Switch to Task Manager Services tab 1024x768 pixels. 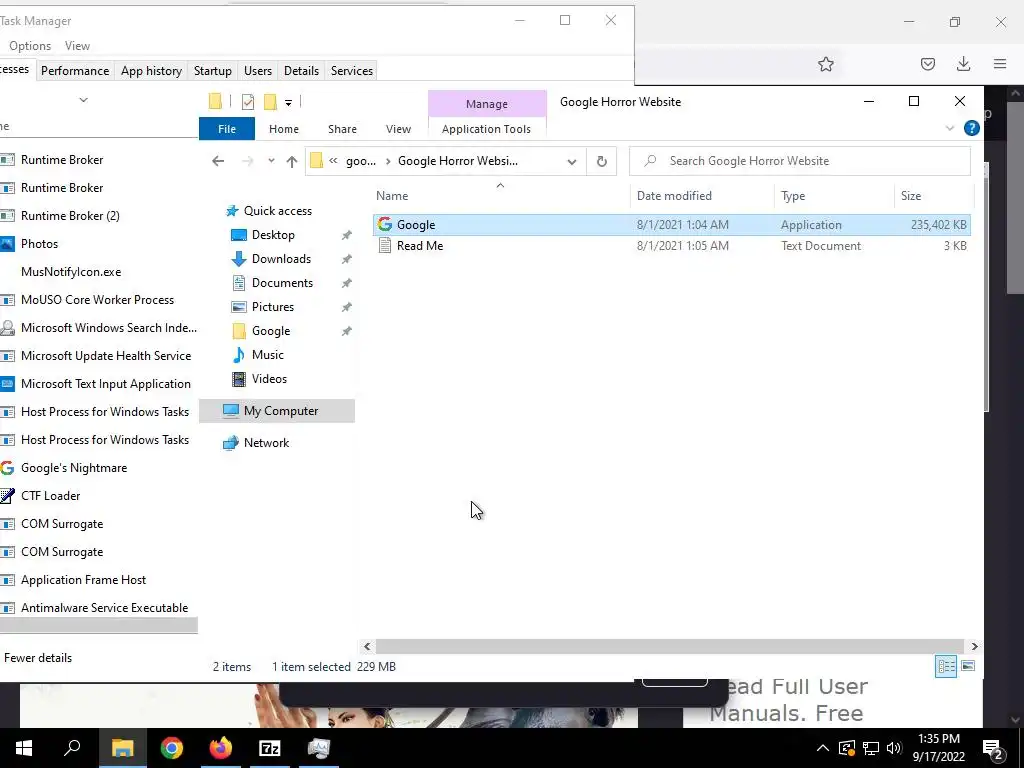point(351,71)
